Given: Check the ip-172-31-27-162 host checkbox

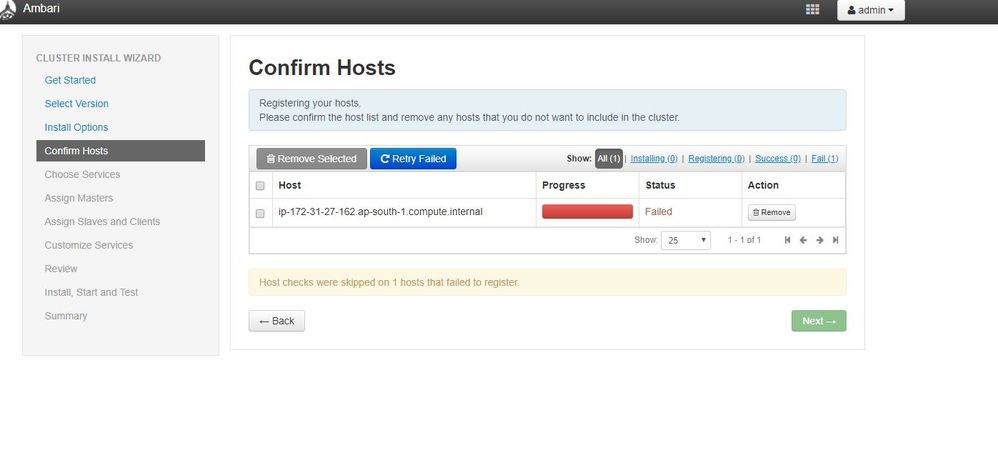Looking at the screenshot, I should pyautogui.click(x=260, y=213).
